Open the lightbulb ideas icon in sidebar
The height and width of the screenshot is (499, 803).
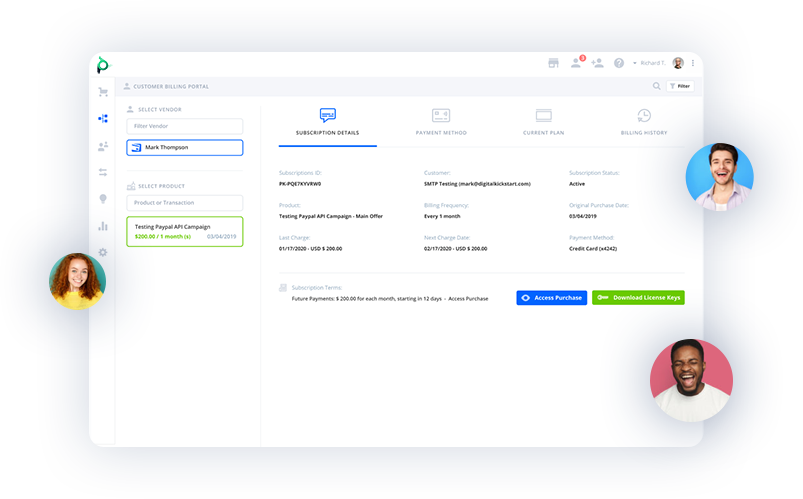coord(102,199)
